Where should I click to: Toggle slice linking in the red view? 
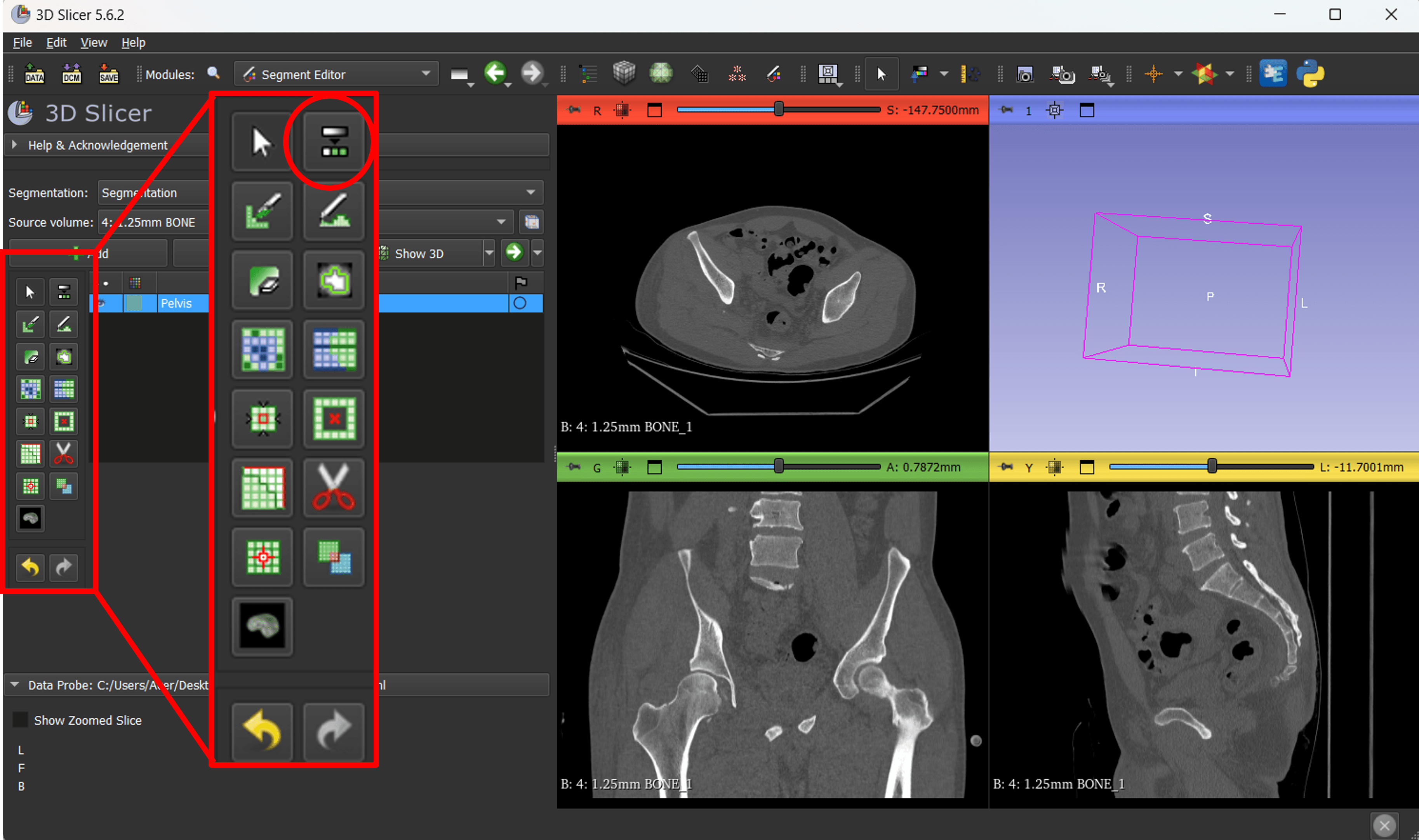click(x=621, y=110)
